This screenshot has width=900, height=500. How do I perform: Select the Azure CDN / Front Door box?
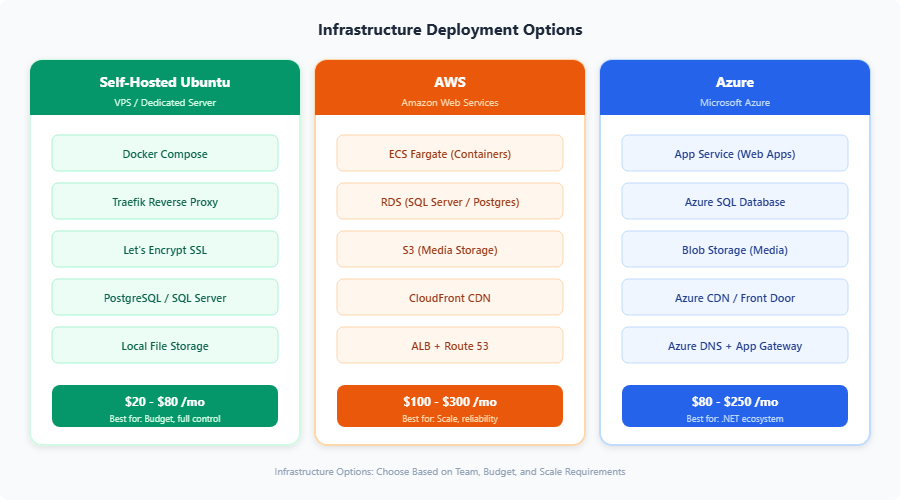point(735,297)
